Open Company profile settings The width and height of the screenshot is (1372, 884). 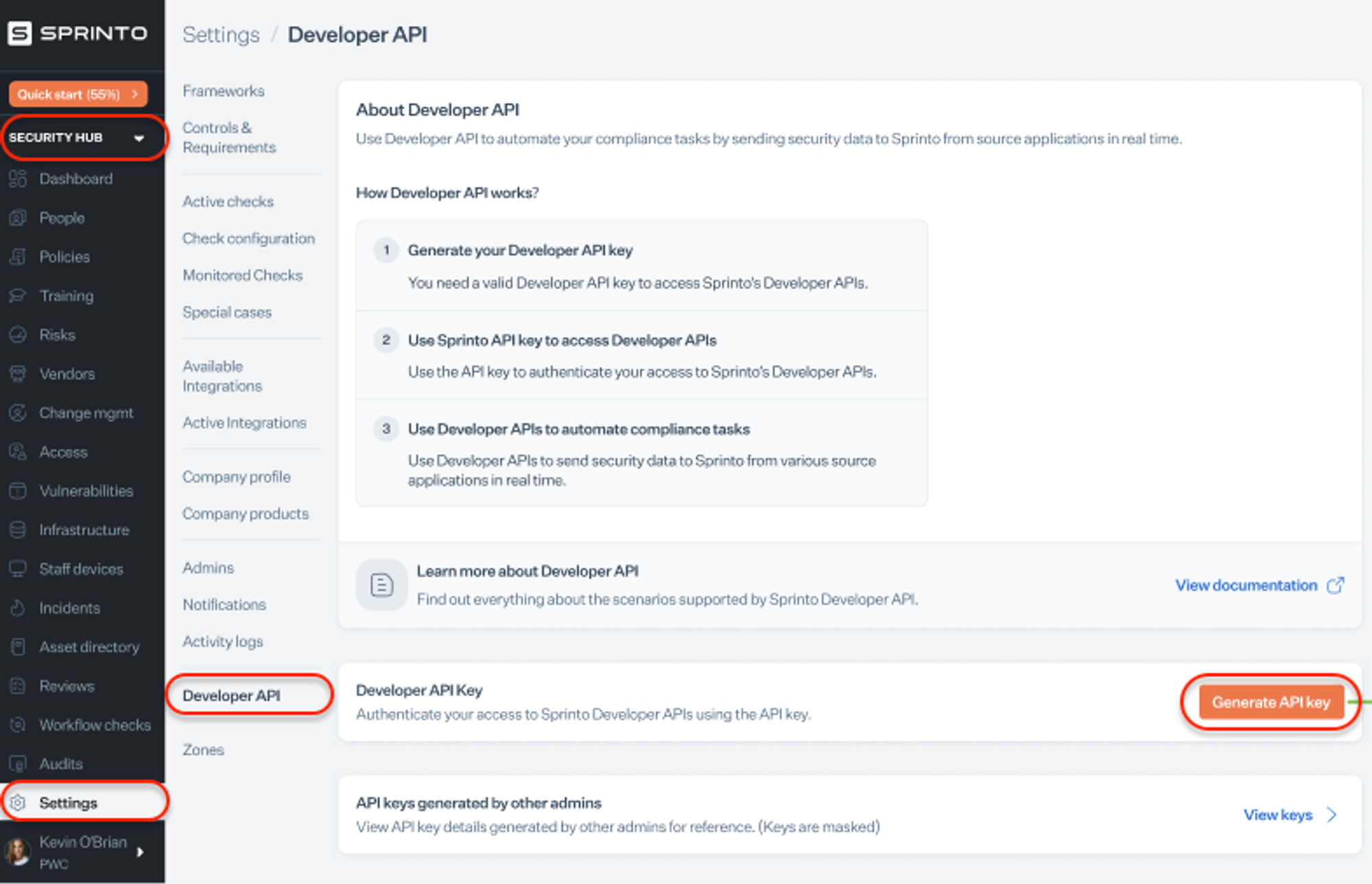point(236,477)
